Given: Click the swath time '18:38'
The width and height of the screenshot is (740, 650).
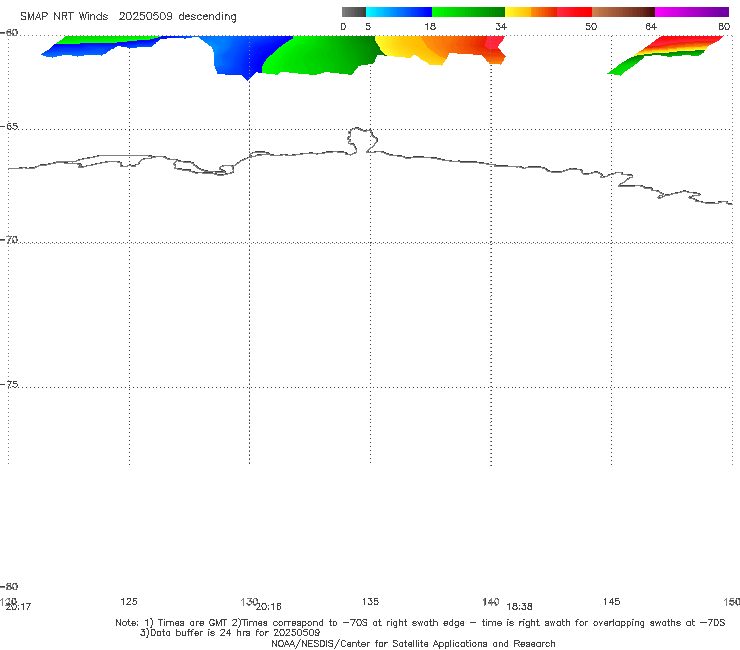Looking at the screenshot, I should point(520,607).
